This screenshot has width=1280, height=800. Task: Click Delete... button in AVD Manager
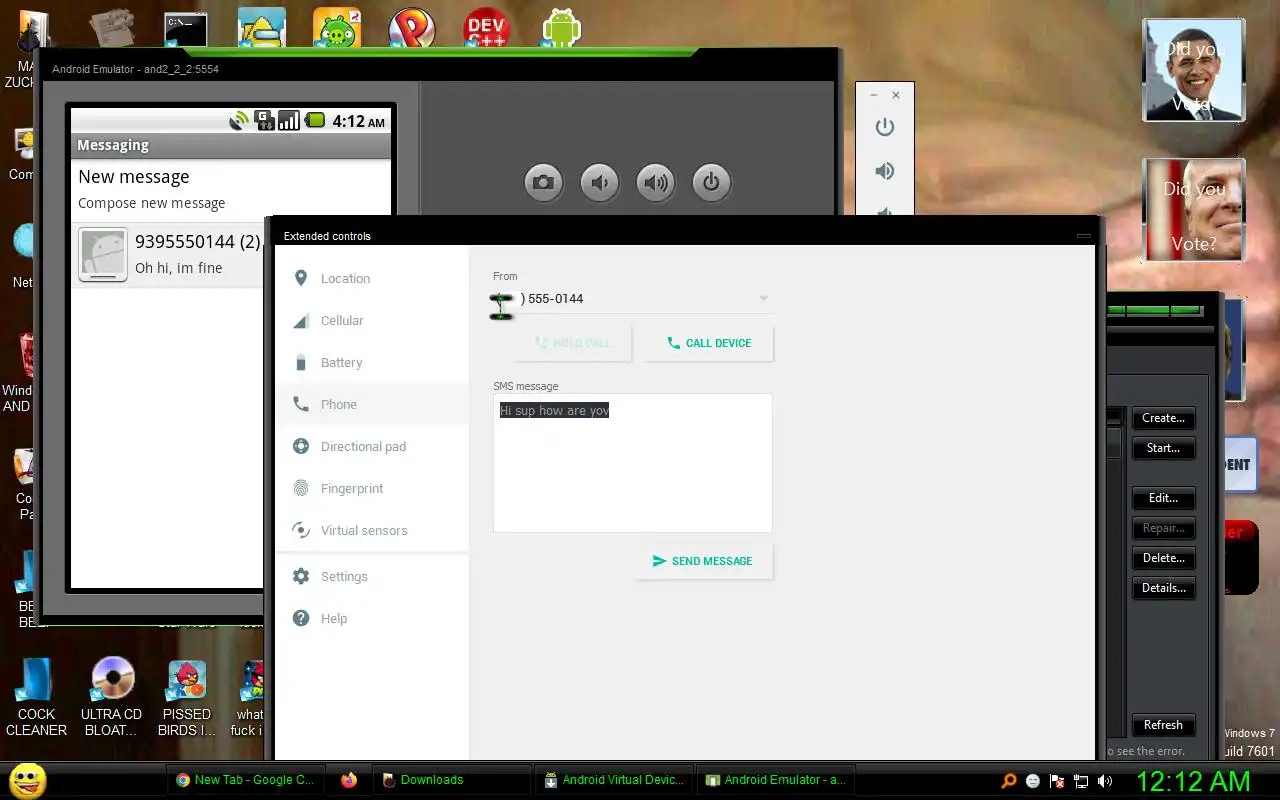[1163, 558]
